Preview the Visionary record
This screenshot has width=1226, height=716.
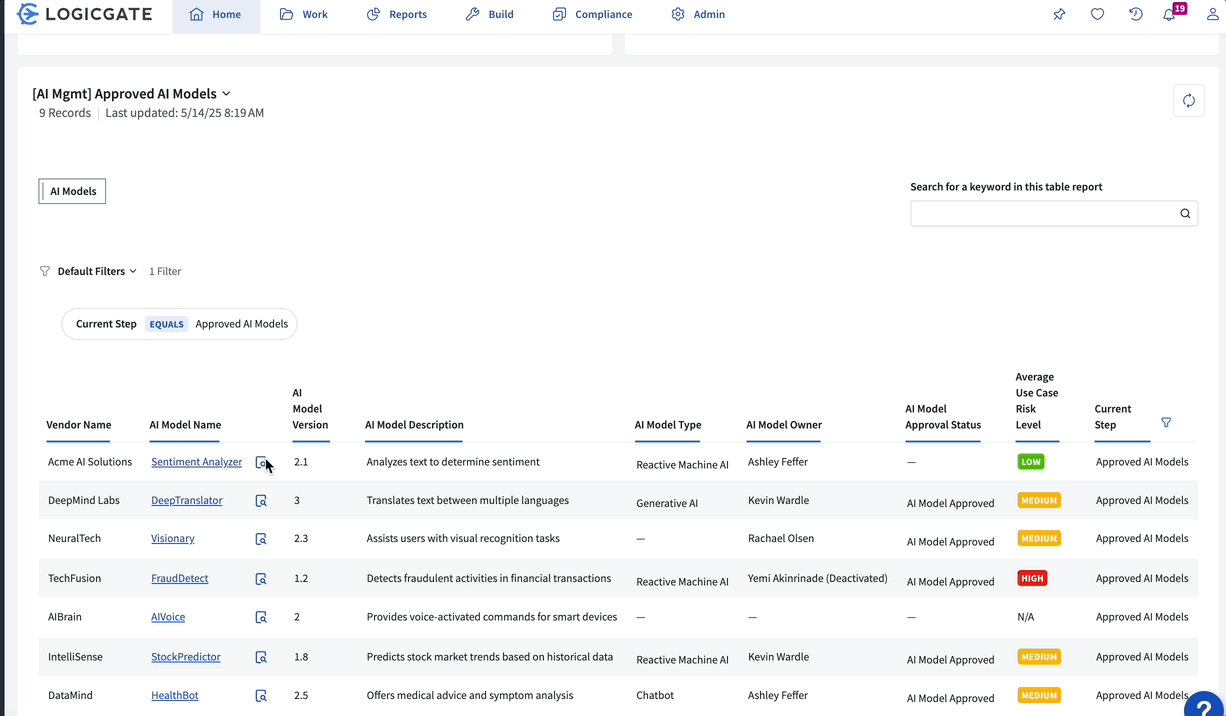pyautogui.click(x=261, y=538)
